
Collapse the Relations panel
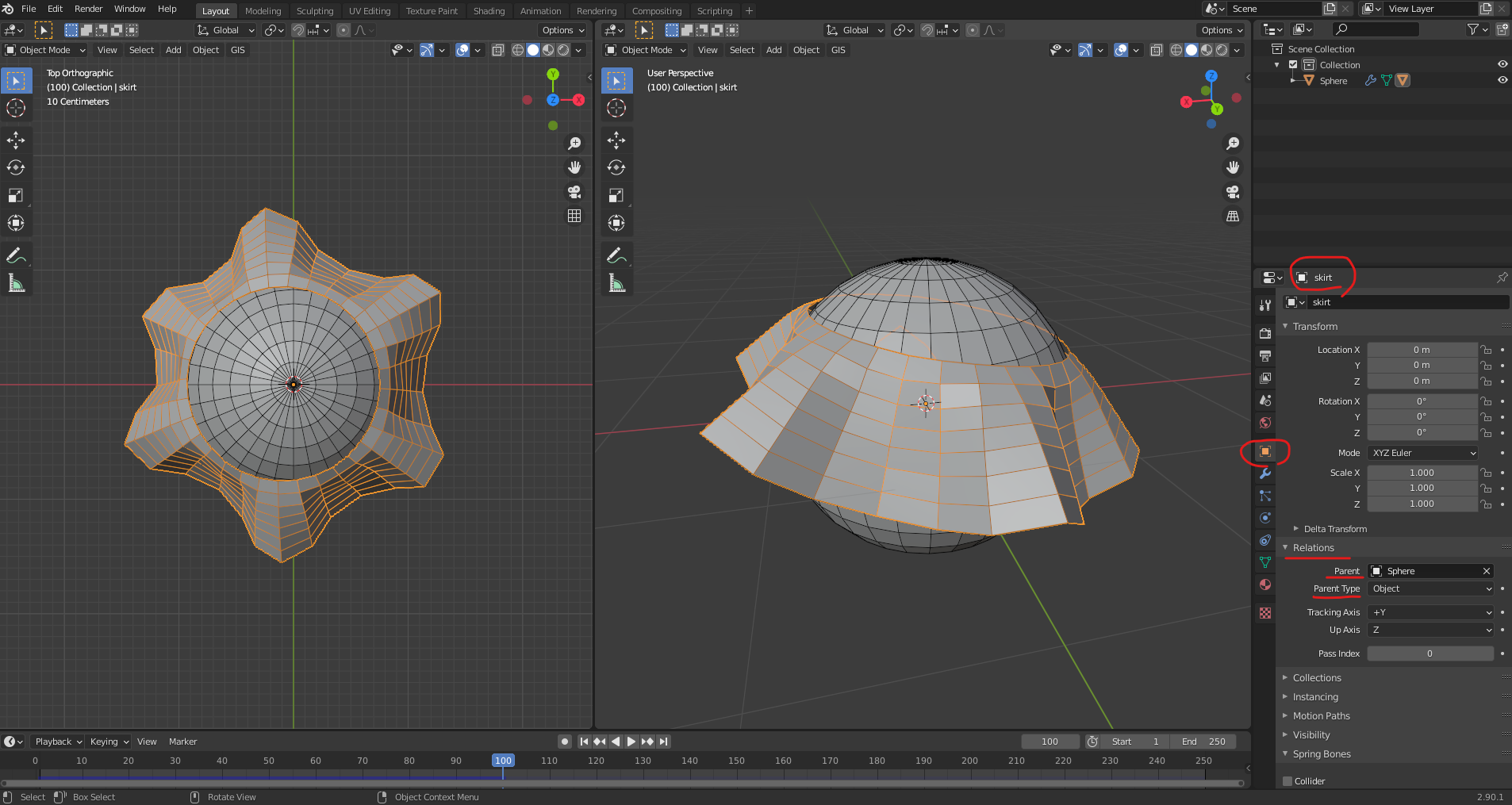click(x=1313, y=548)
